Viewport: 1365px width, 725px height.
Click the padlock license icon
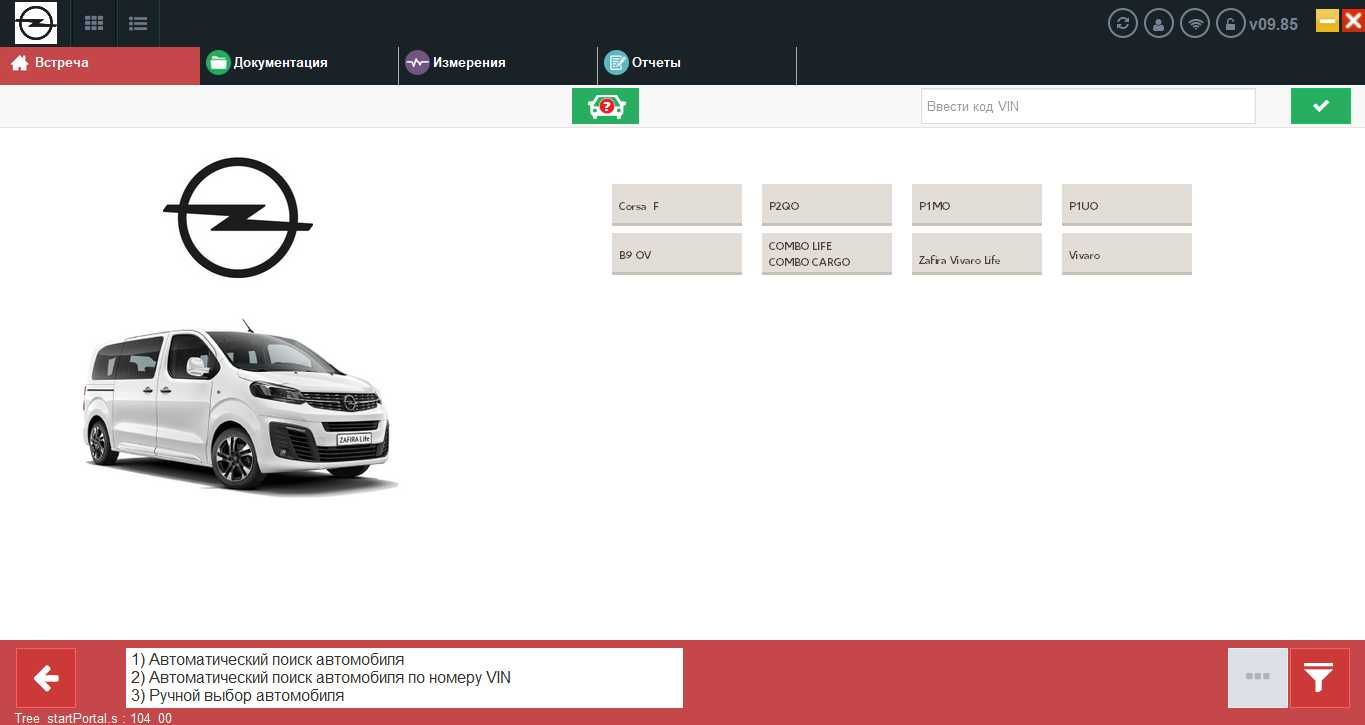[1231, 23]
